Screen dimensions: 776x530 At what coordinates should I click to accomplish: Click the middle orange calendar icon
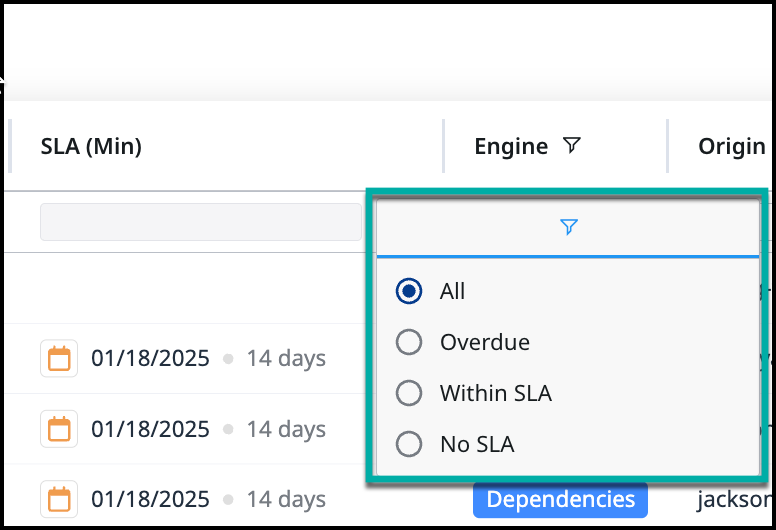coord(59,429)
